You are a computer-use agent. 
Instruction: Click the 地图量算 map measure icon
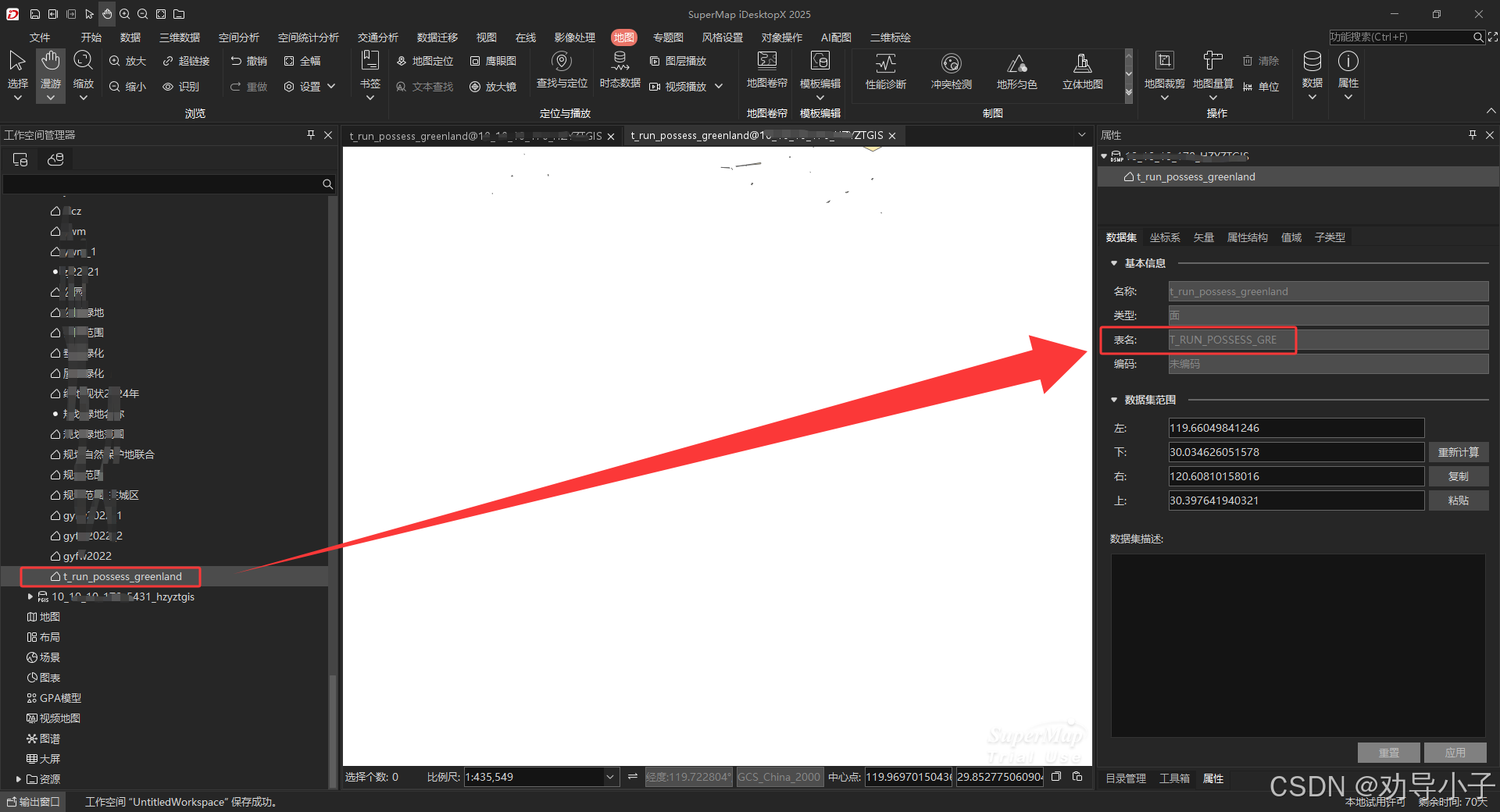pyautogui.click(x=1213, y=61)
